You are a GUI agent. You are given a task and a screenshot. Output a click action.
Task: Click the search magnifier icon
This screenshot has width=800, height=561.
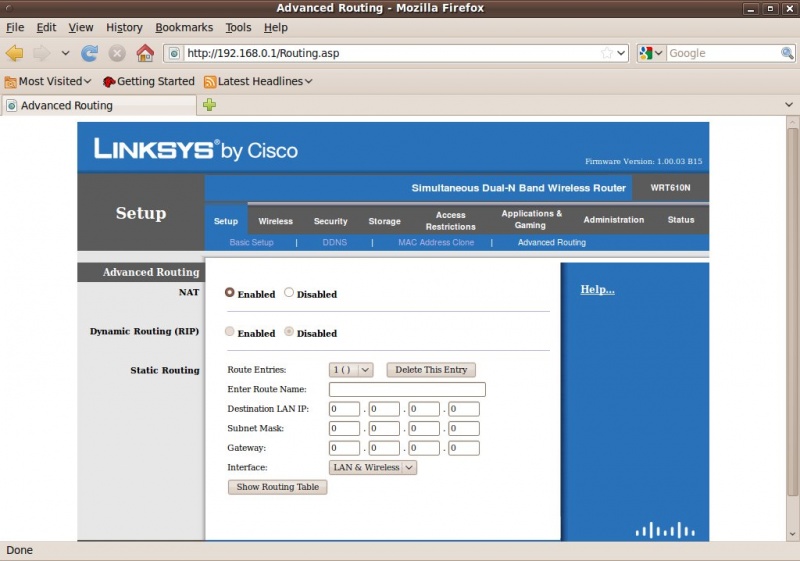click(787, 53)
